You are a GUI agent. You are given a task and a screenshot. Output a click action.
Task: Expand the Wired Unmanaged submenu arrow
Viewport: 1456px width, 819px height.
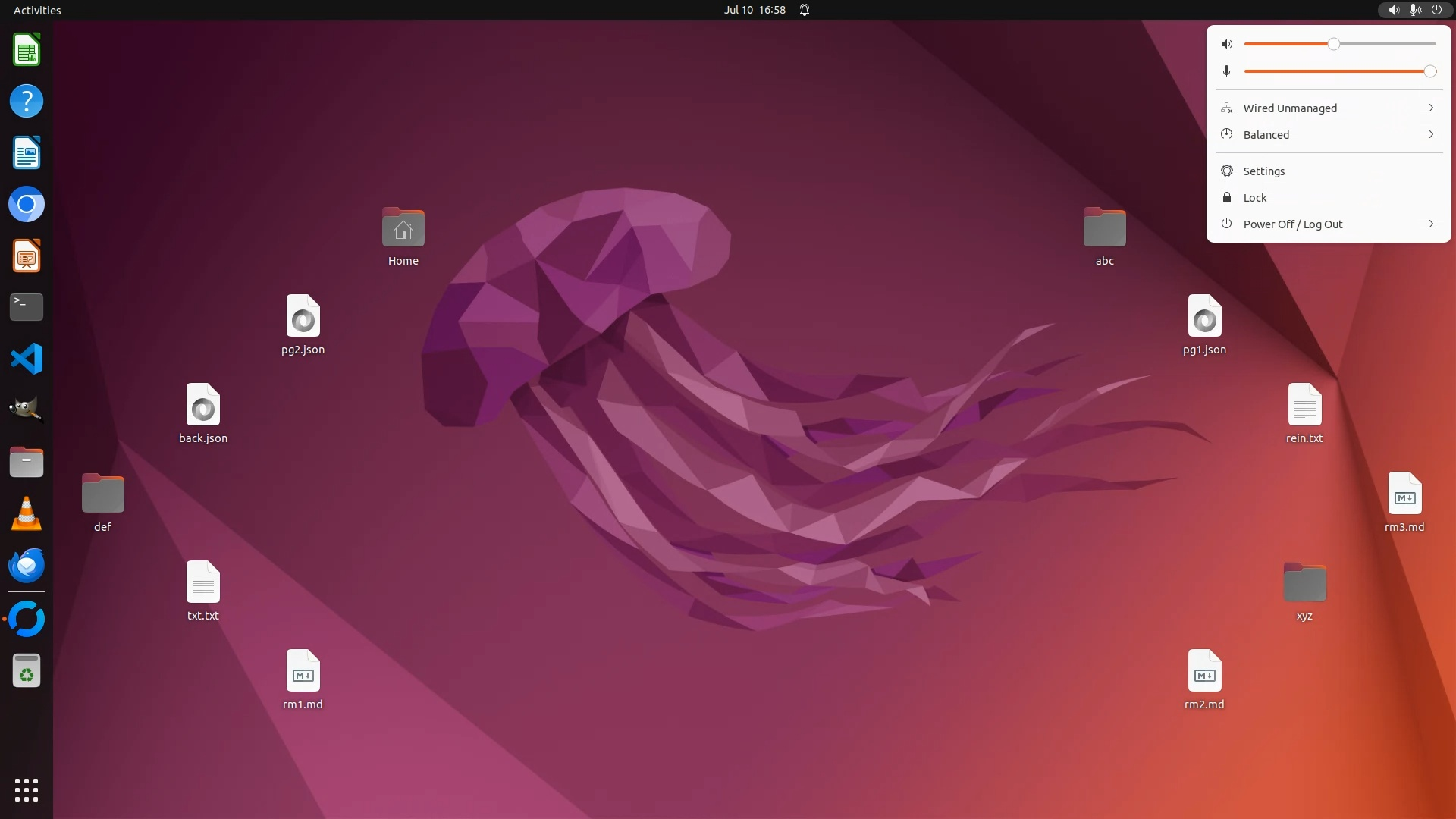(1430, 108)
